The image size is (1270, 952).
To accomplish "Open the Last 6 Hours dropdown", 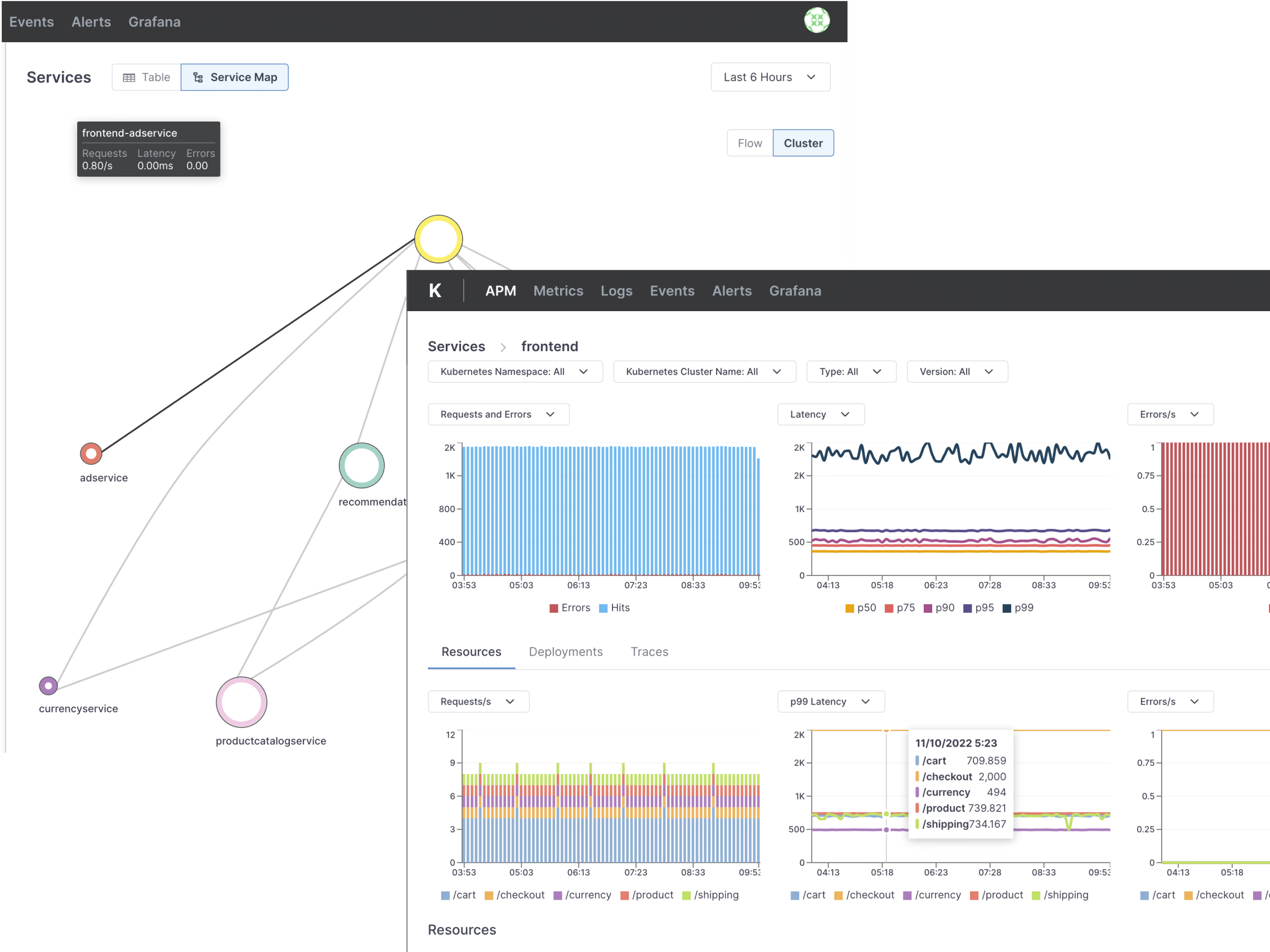I will (x=771, y=77).
